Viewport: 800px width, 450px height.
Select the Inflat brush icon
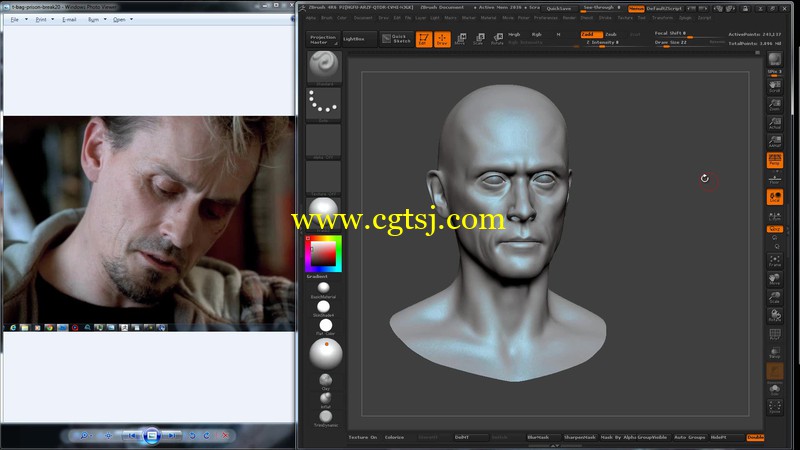(x=326, y=397)
